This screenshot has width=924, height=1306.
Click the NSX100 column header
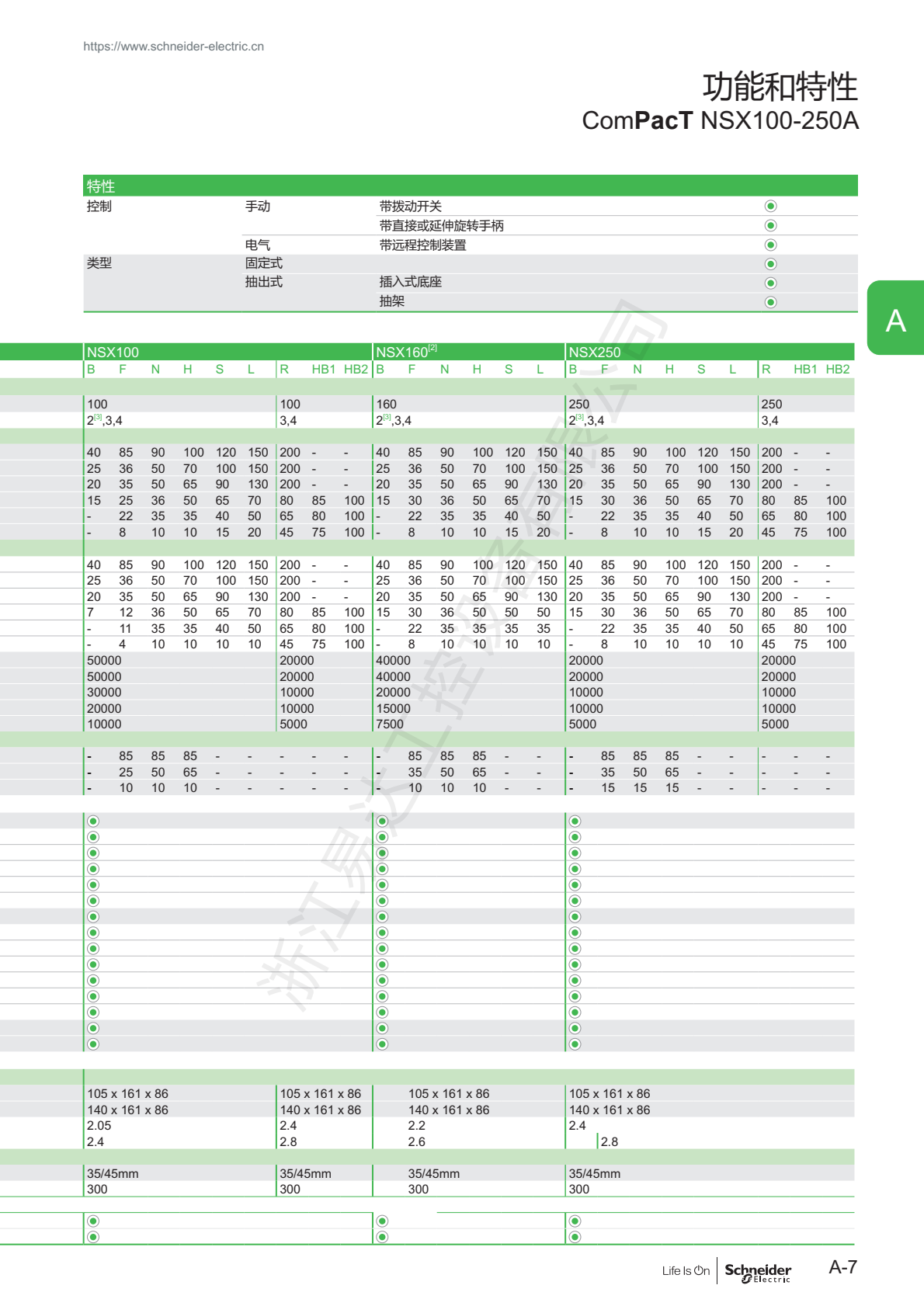click(113, 352)
